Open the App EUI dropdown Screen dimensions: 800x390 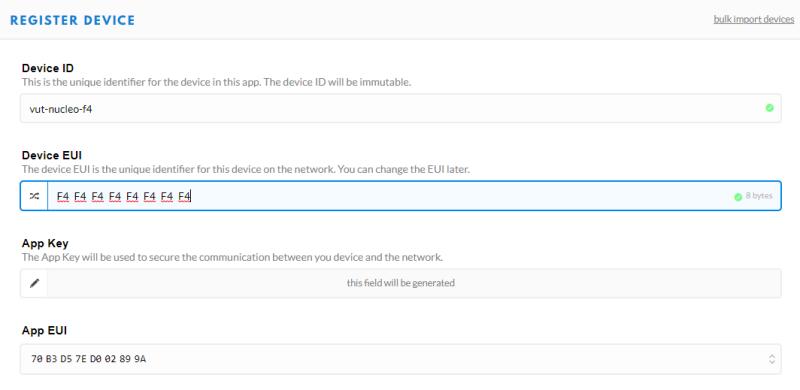point(401,359)
